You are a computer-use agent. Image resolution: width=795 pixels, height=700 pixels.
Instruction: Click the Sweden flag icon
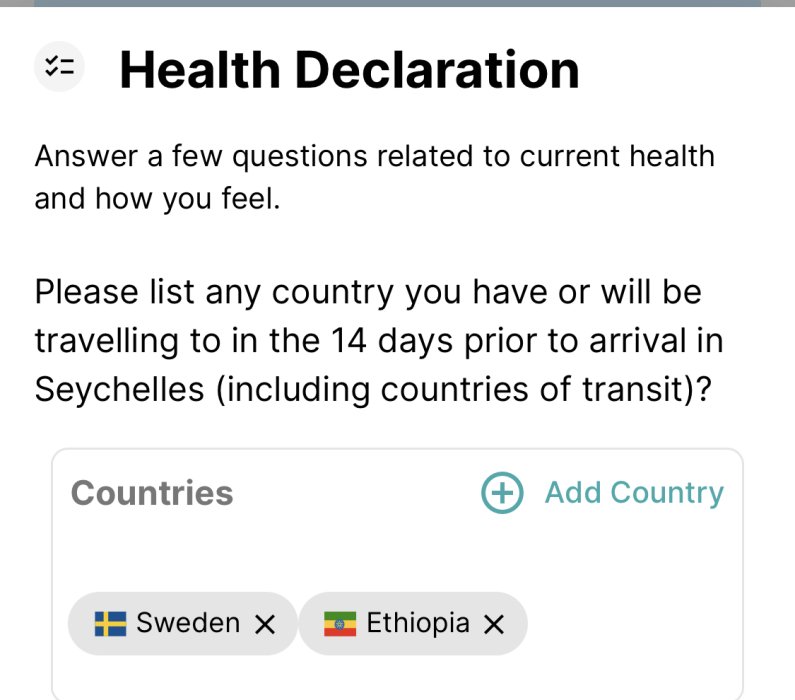pyautogui.click(x=109, y=625)
